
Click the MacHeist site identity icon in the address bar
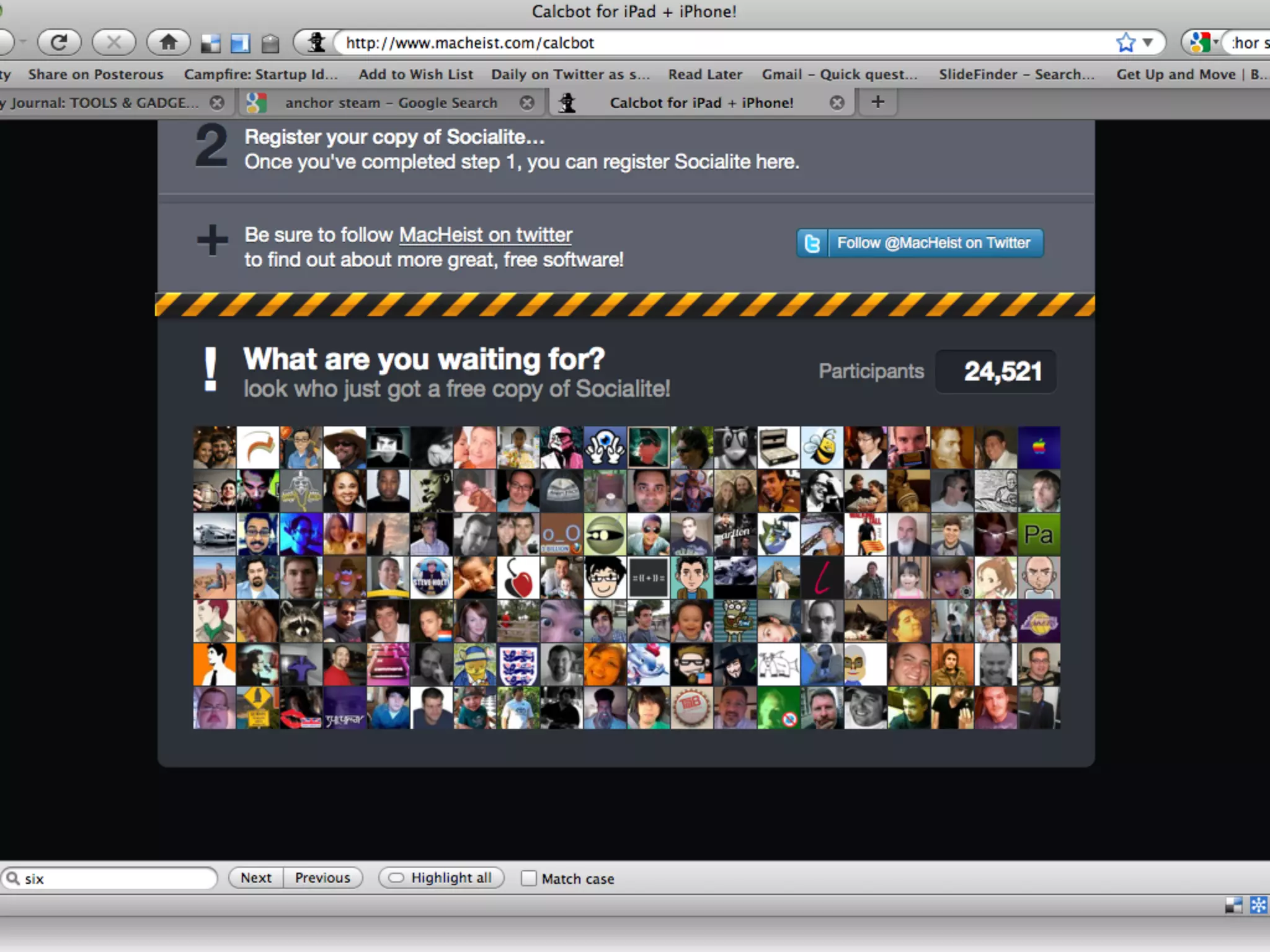[317, 43]
